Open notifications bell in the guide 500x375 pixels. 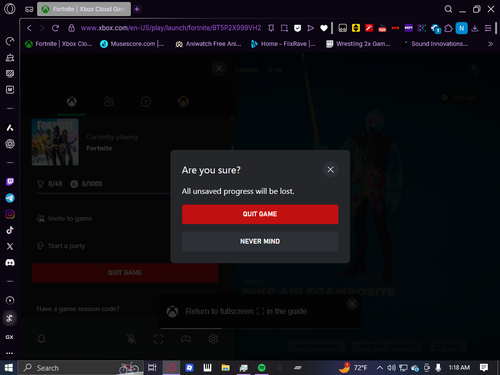pyautogui.click(x=41, y=339)
